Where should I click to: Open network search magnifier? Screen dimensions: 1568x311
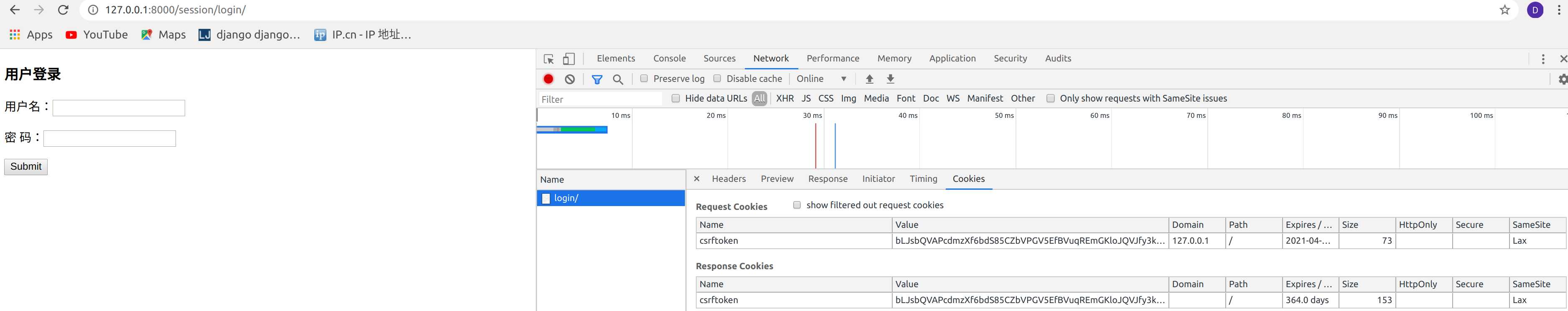[x=618, y=79]
